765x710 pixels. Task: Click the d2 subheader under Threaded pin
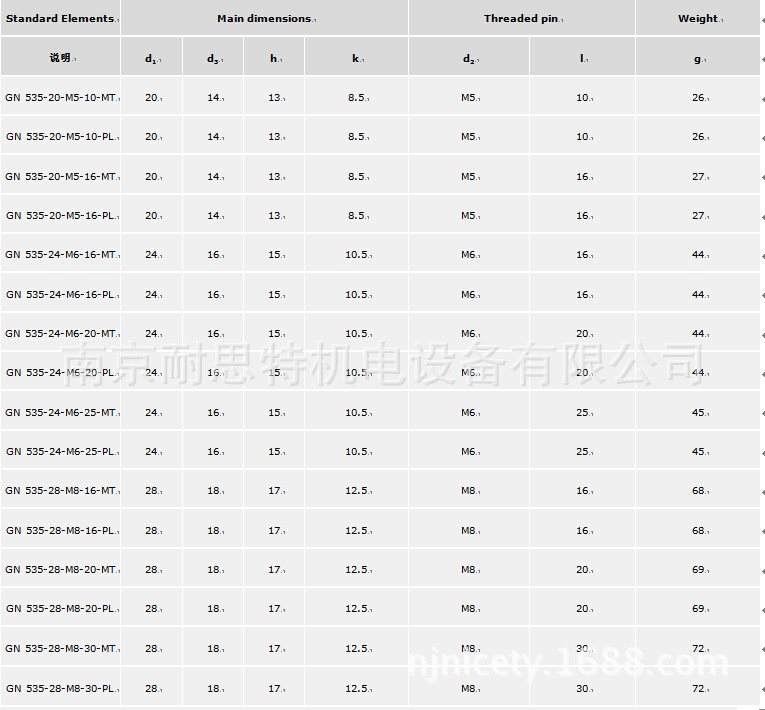(x=468, y=58)
